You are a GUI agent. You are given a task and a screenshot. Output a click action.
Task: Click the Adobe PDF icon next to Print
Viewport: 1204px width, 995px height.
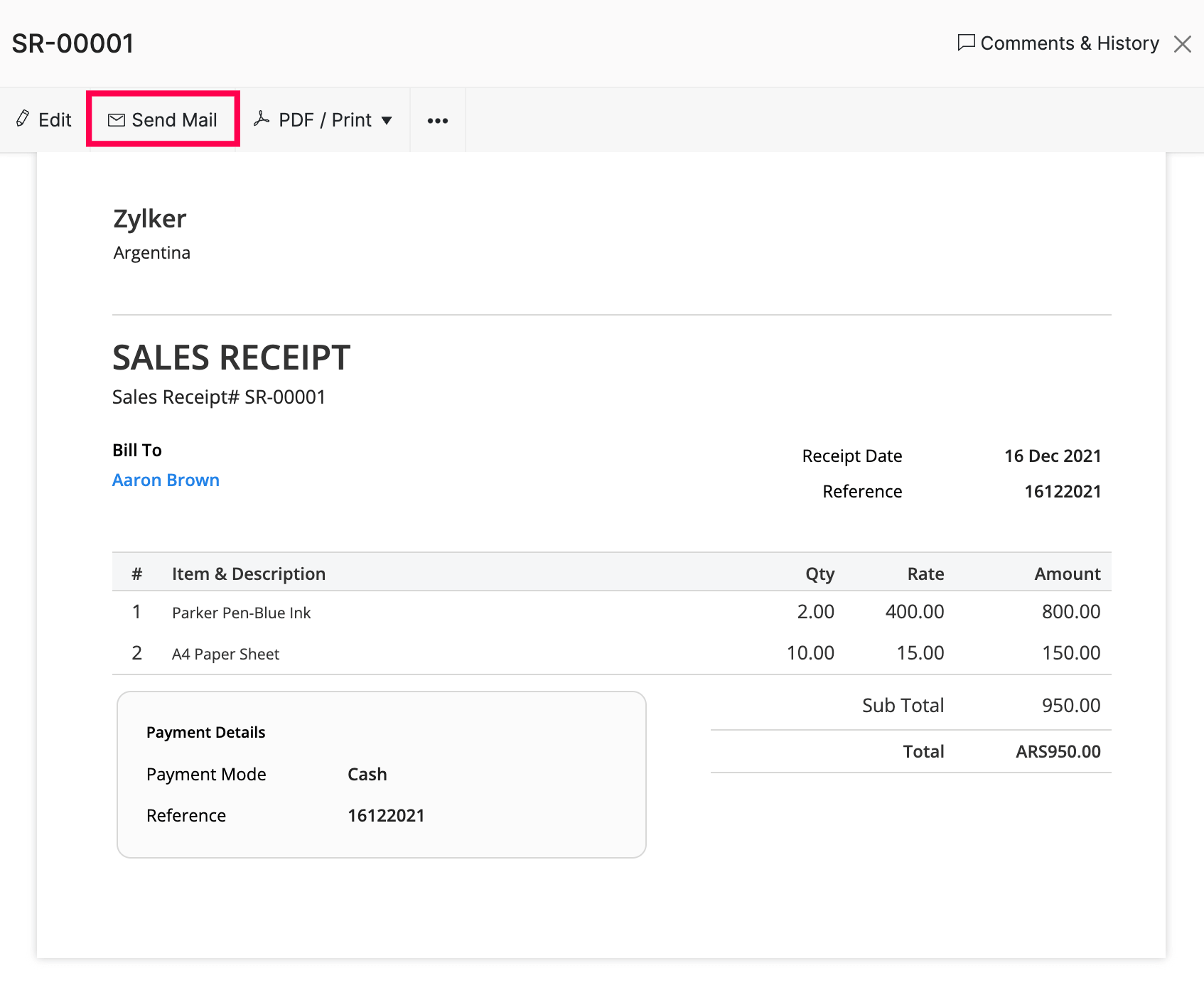(x=263, y=119)
